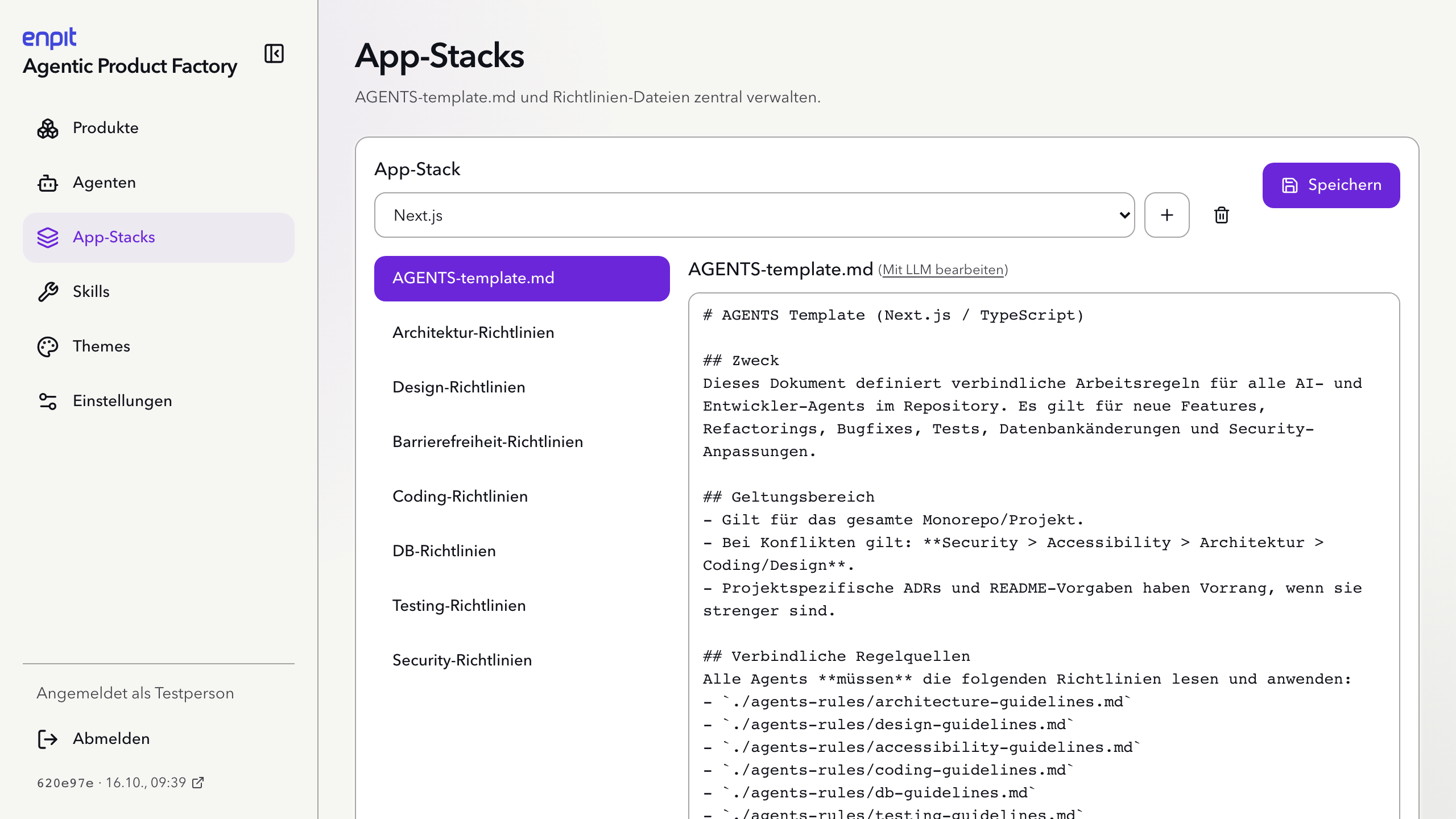1456x819 pixels.
Task: Select App-Stacks navigation item
Action: (159, 237)
